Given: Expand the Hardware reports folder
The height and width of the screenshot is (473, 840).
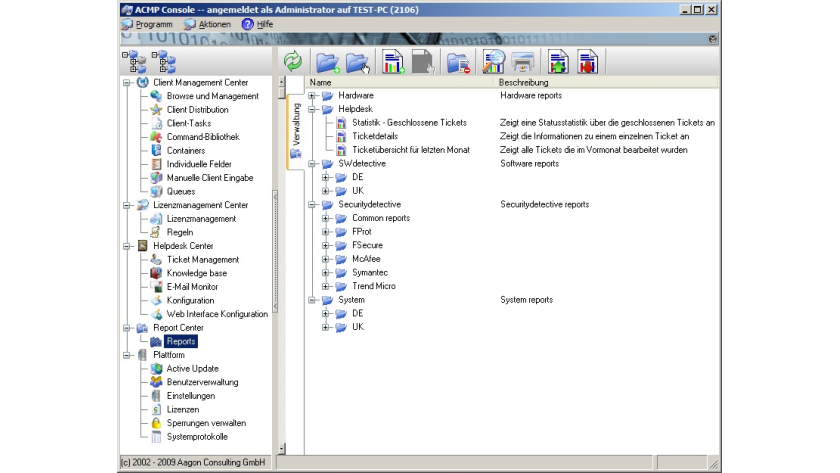Looking at the screenshot, I should [312, 96].
